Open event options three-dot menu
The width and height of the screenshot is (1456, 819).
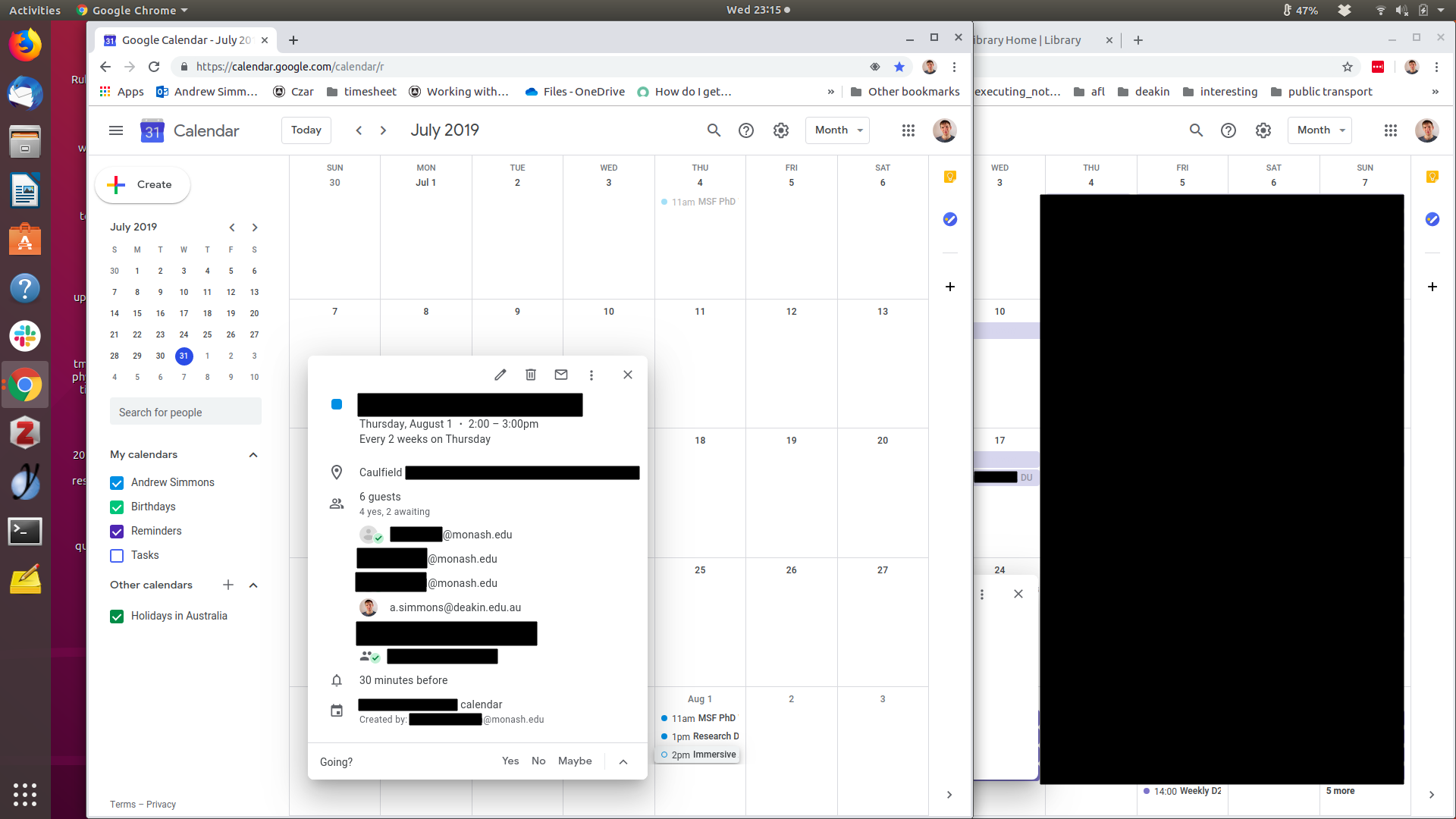coord(591,375)
